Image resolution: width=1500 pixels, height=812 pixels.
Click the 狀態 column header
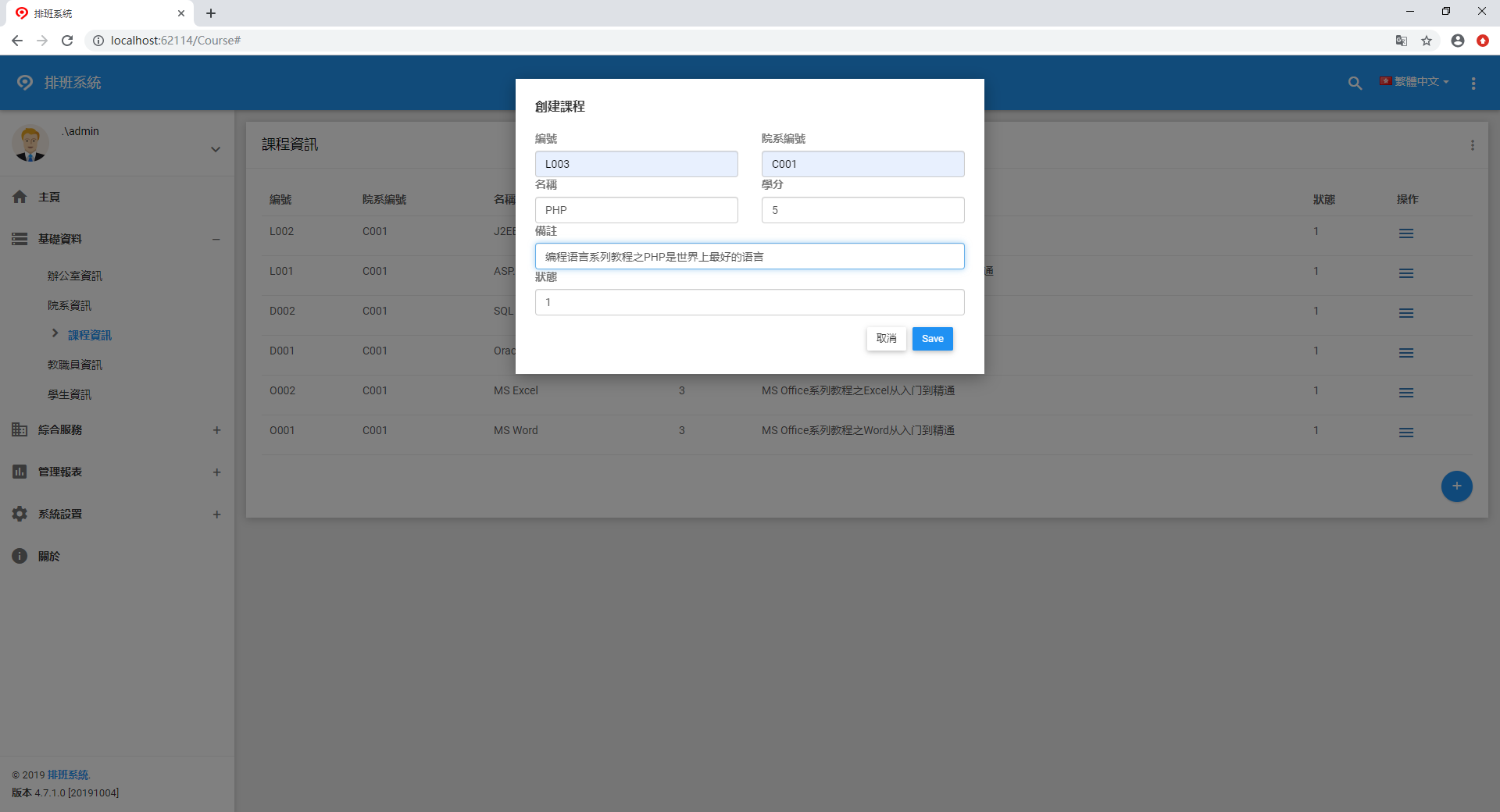point(1324,199)
